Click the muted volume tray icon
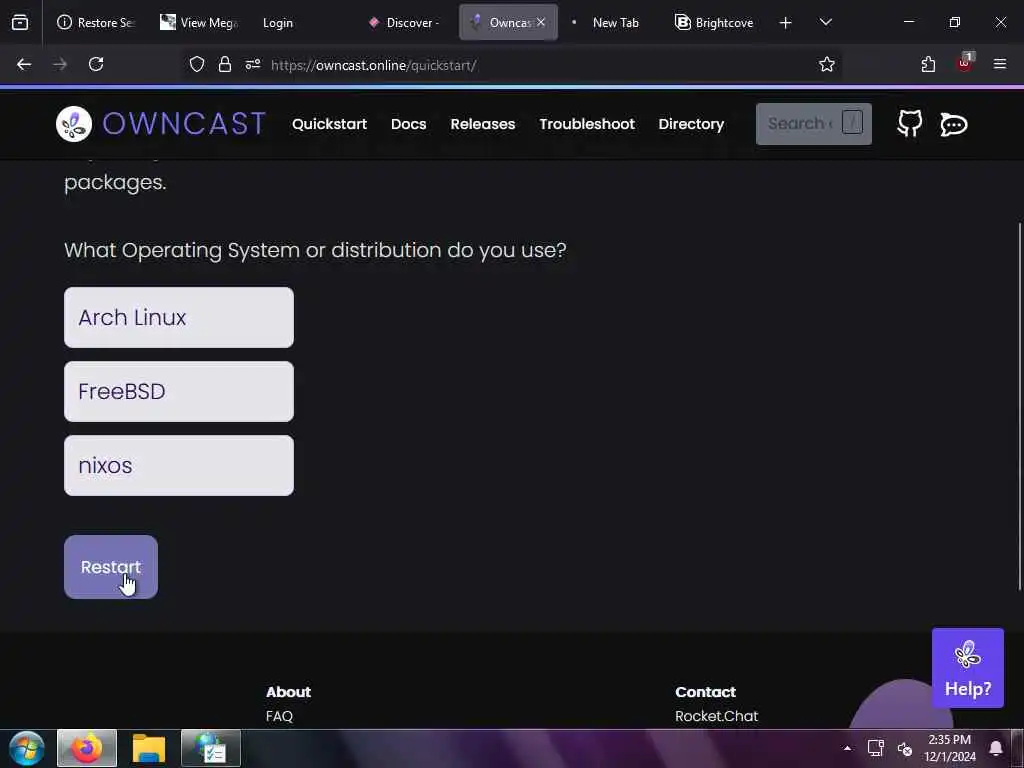The width and height of the screenshot is (1024, 768). pos(904,748)
